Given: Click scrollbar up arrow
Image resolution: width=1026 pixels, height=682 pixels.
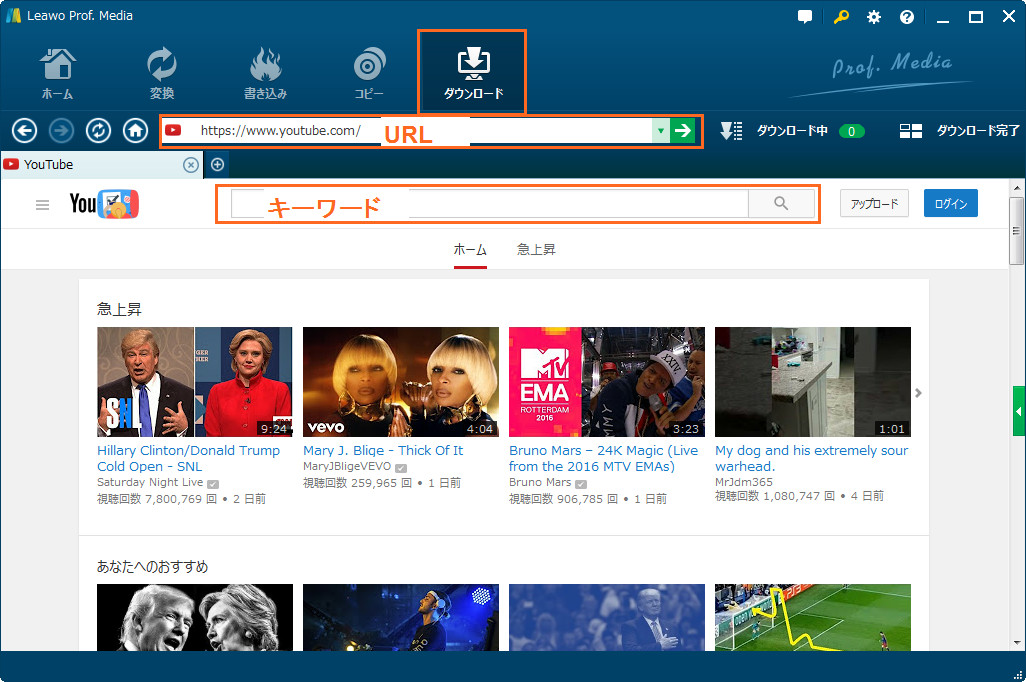Looking at the screenshot, I should click(1016, 188).
